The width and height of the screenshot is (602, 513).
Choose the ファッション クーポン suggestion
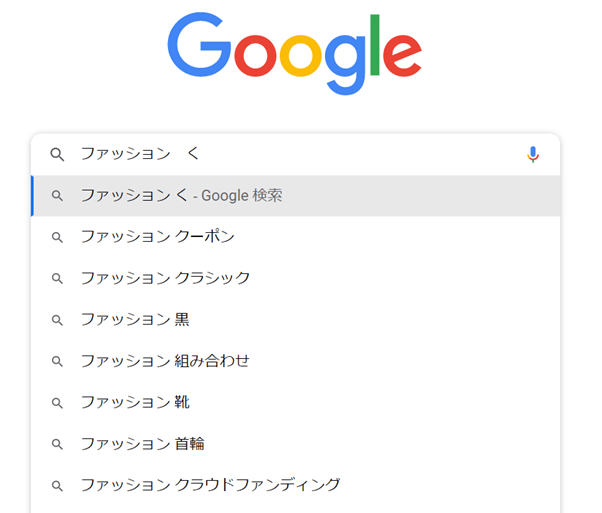coord(158,237)
